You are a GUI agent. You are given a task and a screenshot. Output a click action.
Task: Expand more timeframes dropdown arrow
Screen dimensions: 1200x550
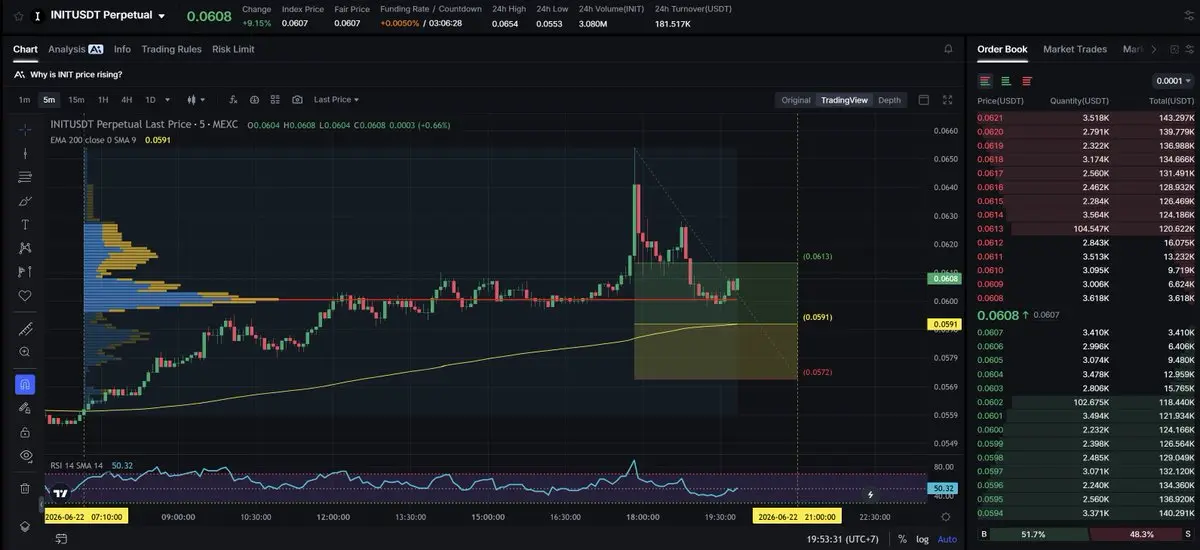pos(167,100)
